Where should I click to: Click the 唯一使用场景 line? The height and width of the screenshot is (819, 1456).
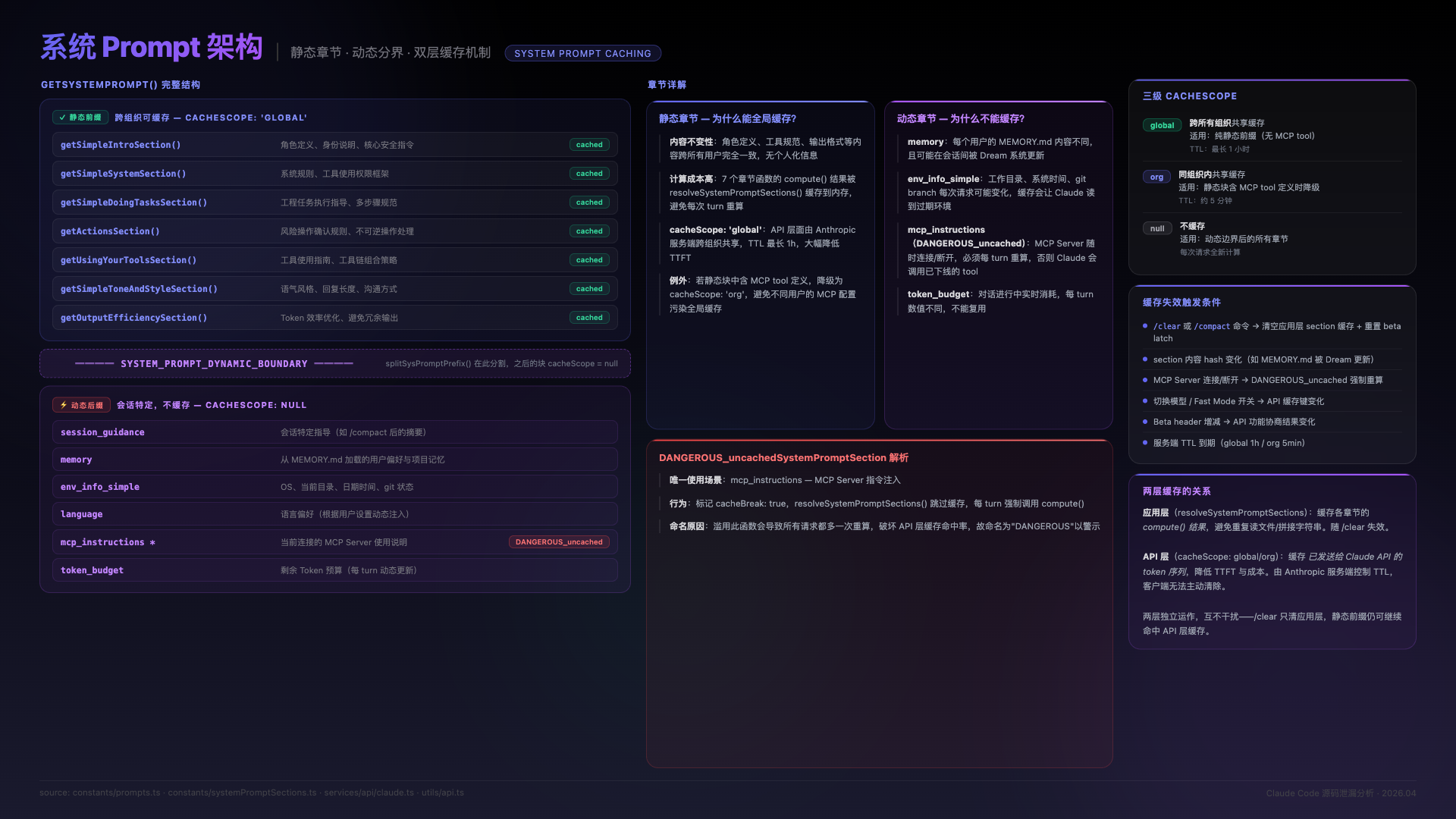point(785,481)
